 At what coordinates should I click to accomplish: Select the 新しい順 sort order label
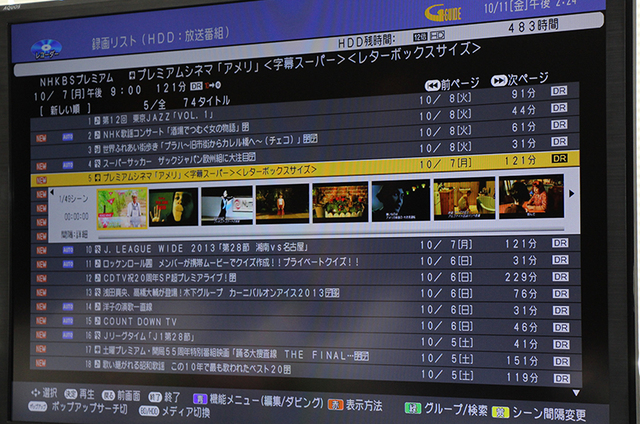point(65,109)
